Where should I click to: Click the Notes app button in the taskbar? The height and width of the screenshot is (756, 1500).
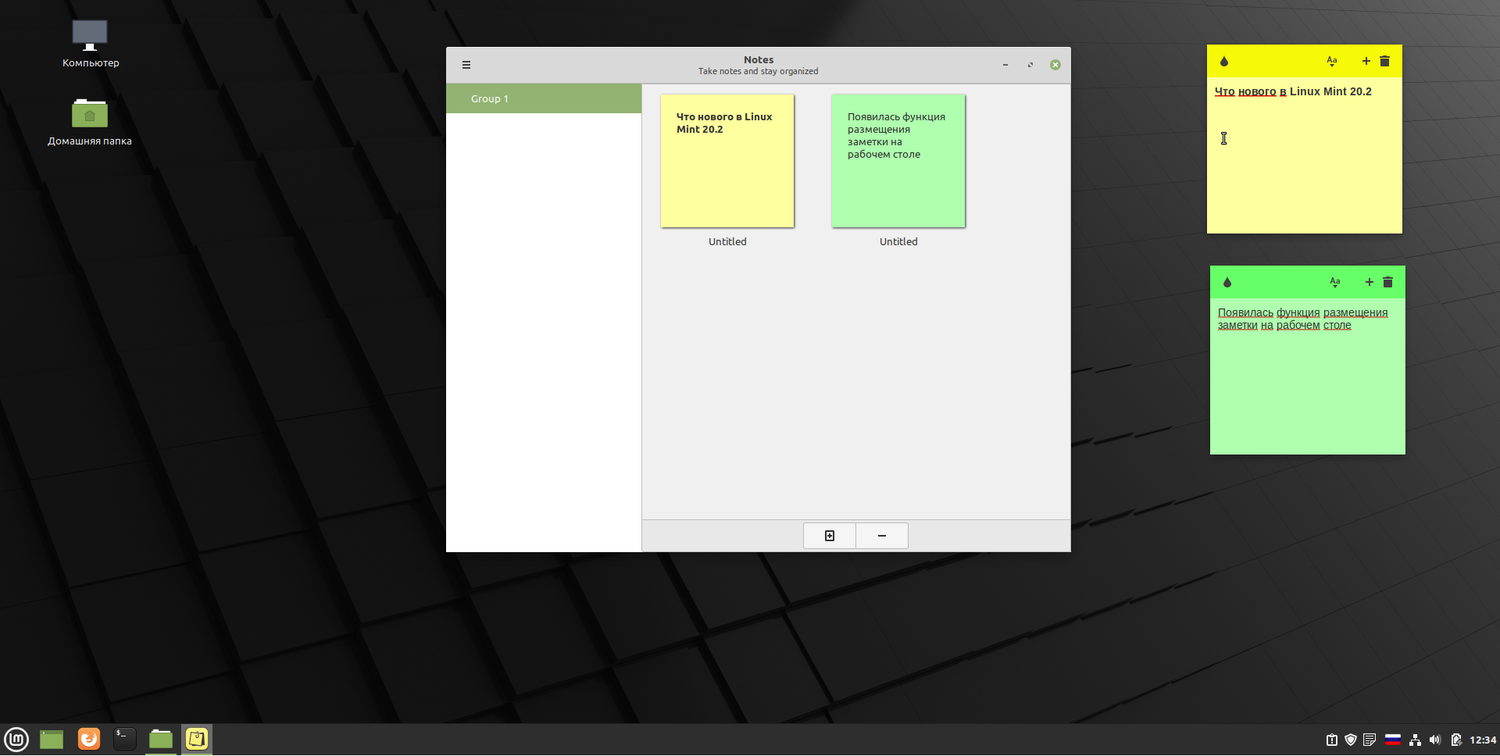click(x=197, y=739)
